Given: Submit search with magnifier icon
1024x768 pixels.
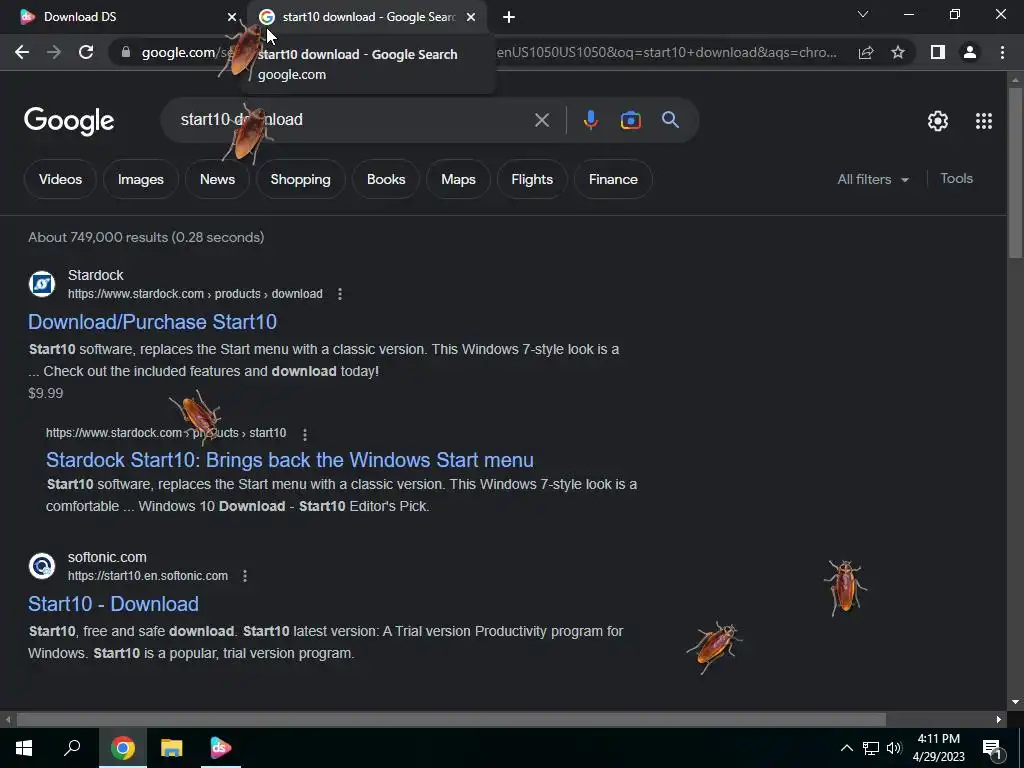Looking at the screenshot, I should 670,120.
